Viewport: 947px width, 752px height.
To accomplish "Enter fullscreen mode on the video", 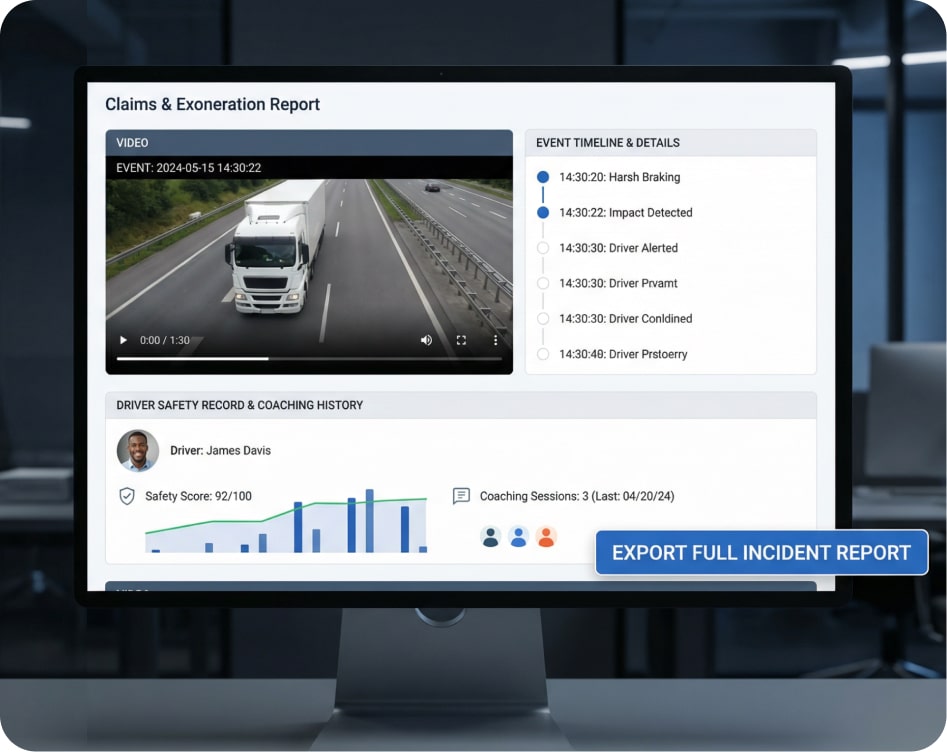I will [461, 340].
